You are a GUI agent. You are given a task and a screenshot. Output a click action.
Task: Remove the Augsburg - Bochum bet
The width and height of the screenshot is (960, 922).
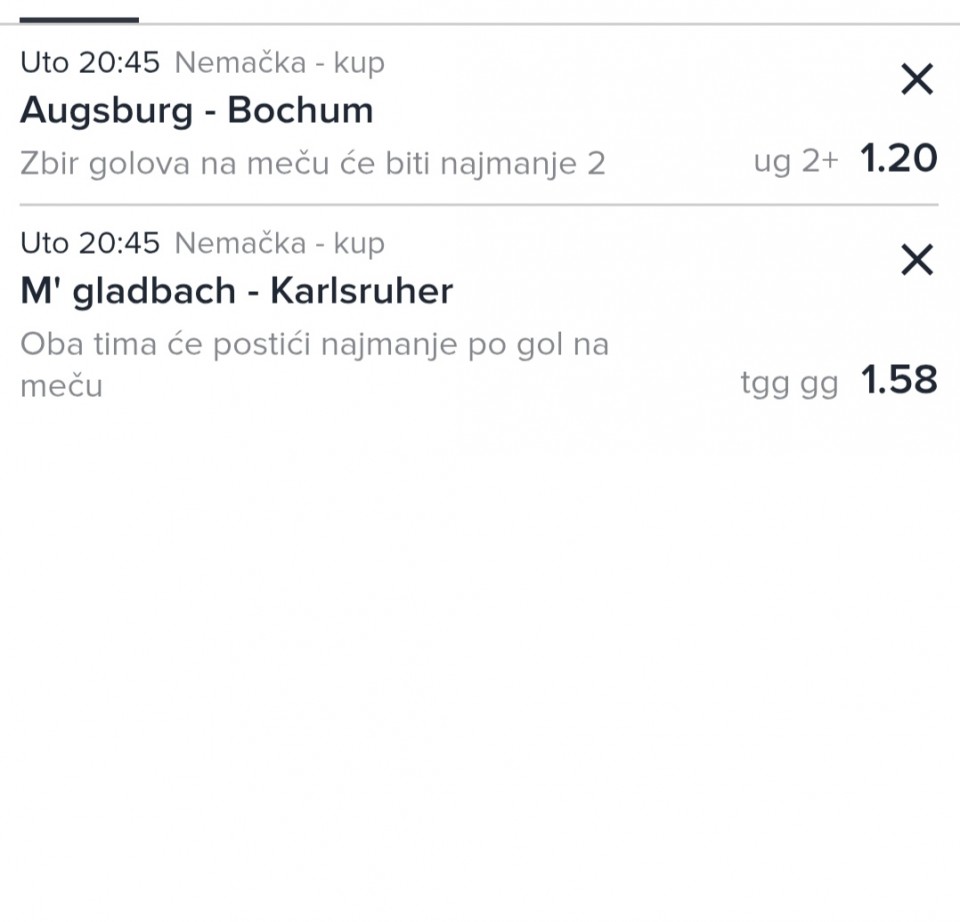(x=916, y=79)
